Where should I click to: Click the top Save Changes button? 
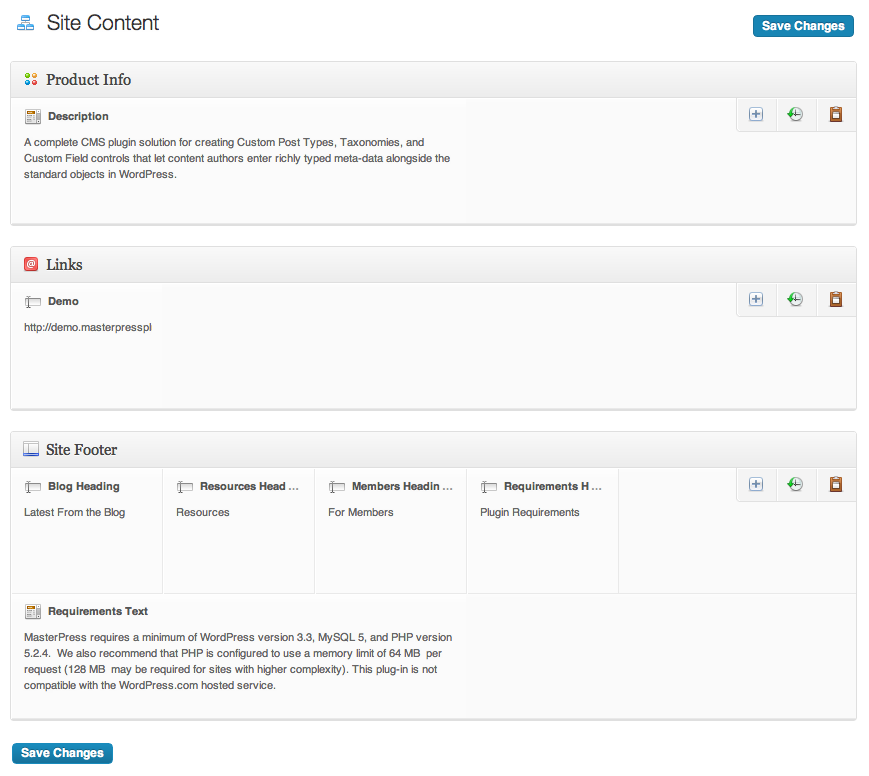tap(803, 26)
